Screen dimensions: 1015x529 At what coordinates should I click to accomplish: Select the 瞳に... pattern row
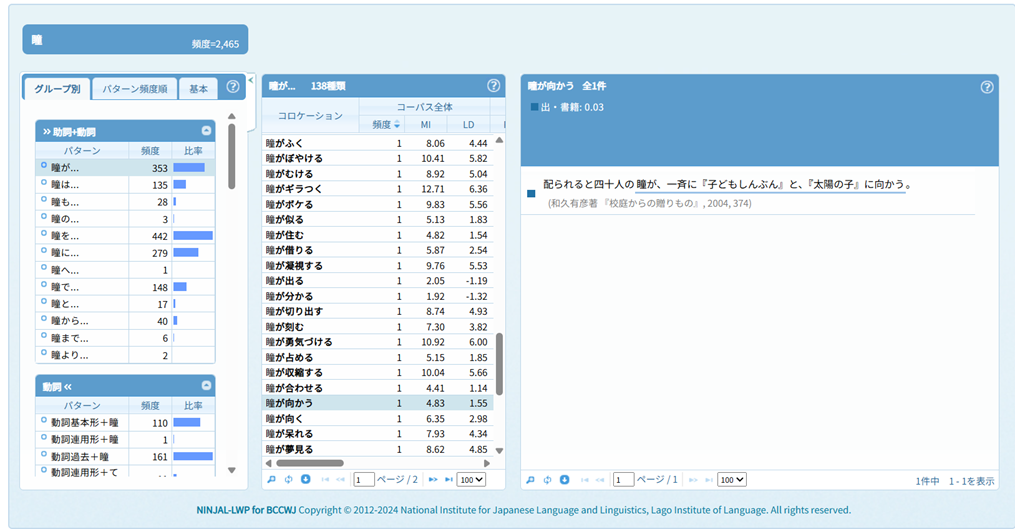tap(70, 252)
